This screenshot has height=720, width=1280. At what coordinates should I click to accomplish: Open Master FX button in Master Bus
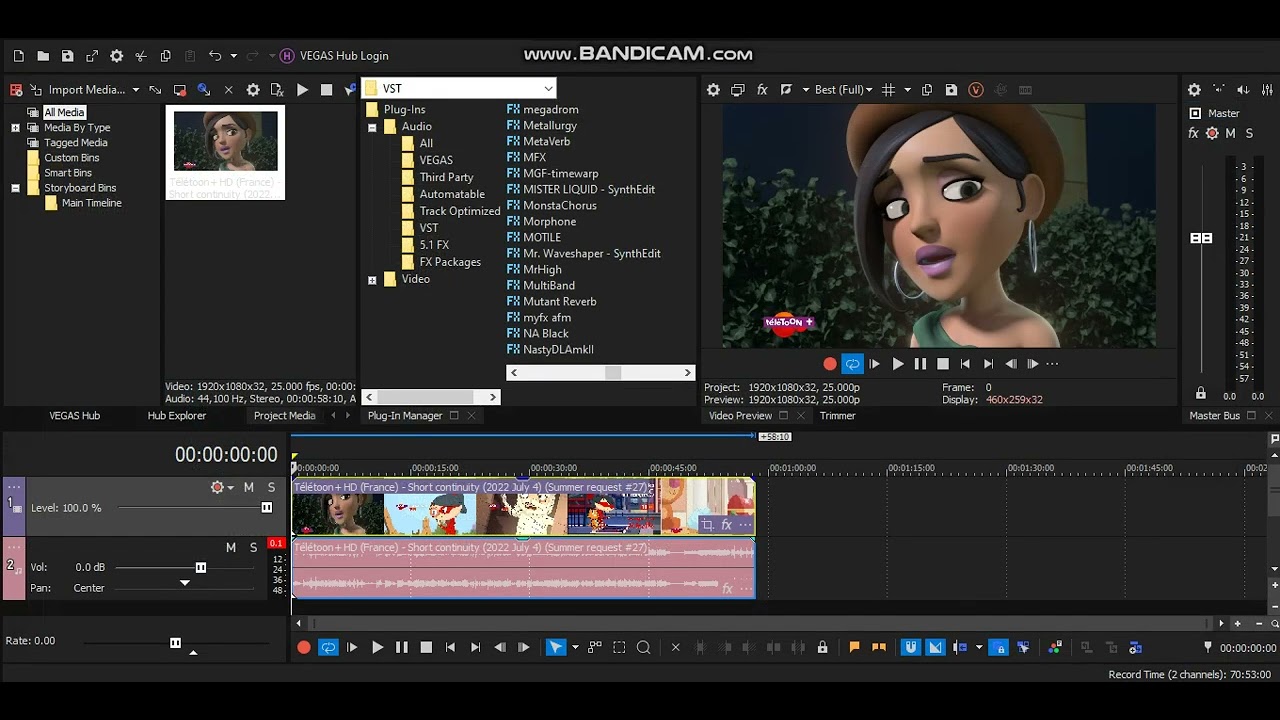pyautogui.click(x=1193, y=133)
